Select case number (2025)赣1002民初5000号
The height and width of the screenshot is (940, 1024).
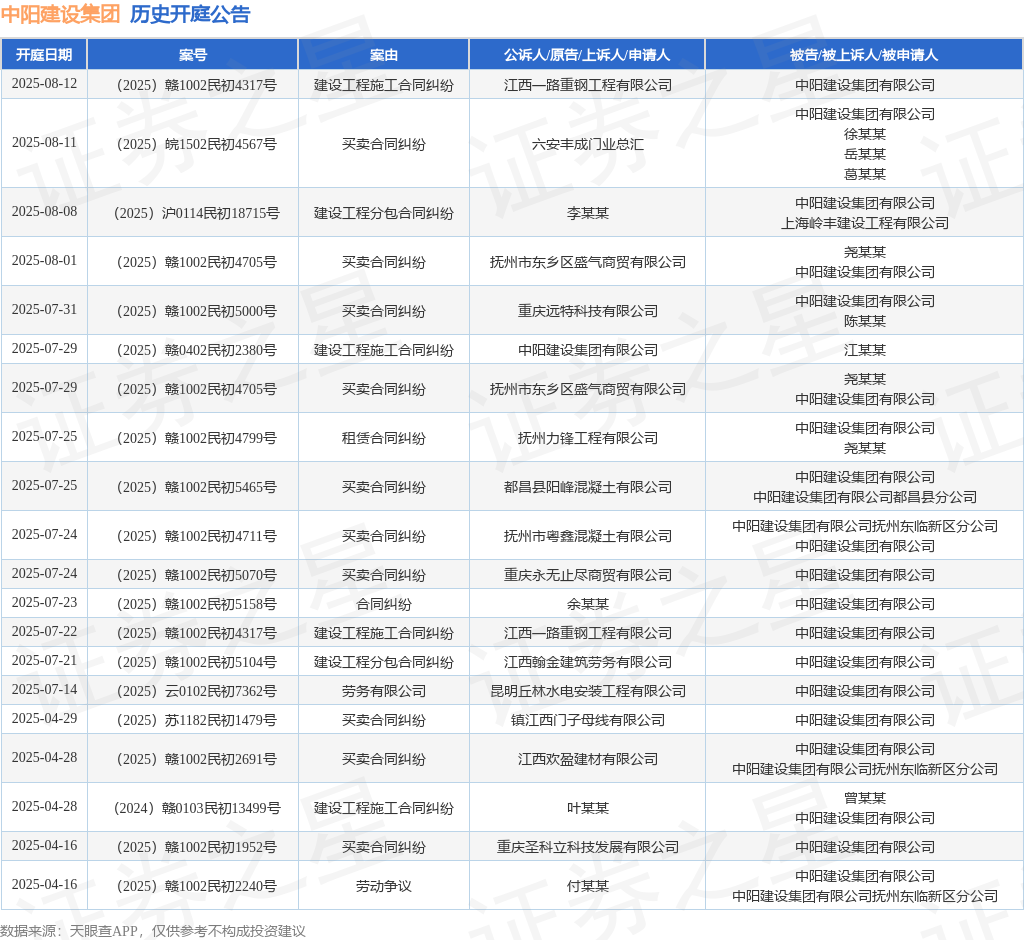(x=195, y=312)
